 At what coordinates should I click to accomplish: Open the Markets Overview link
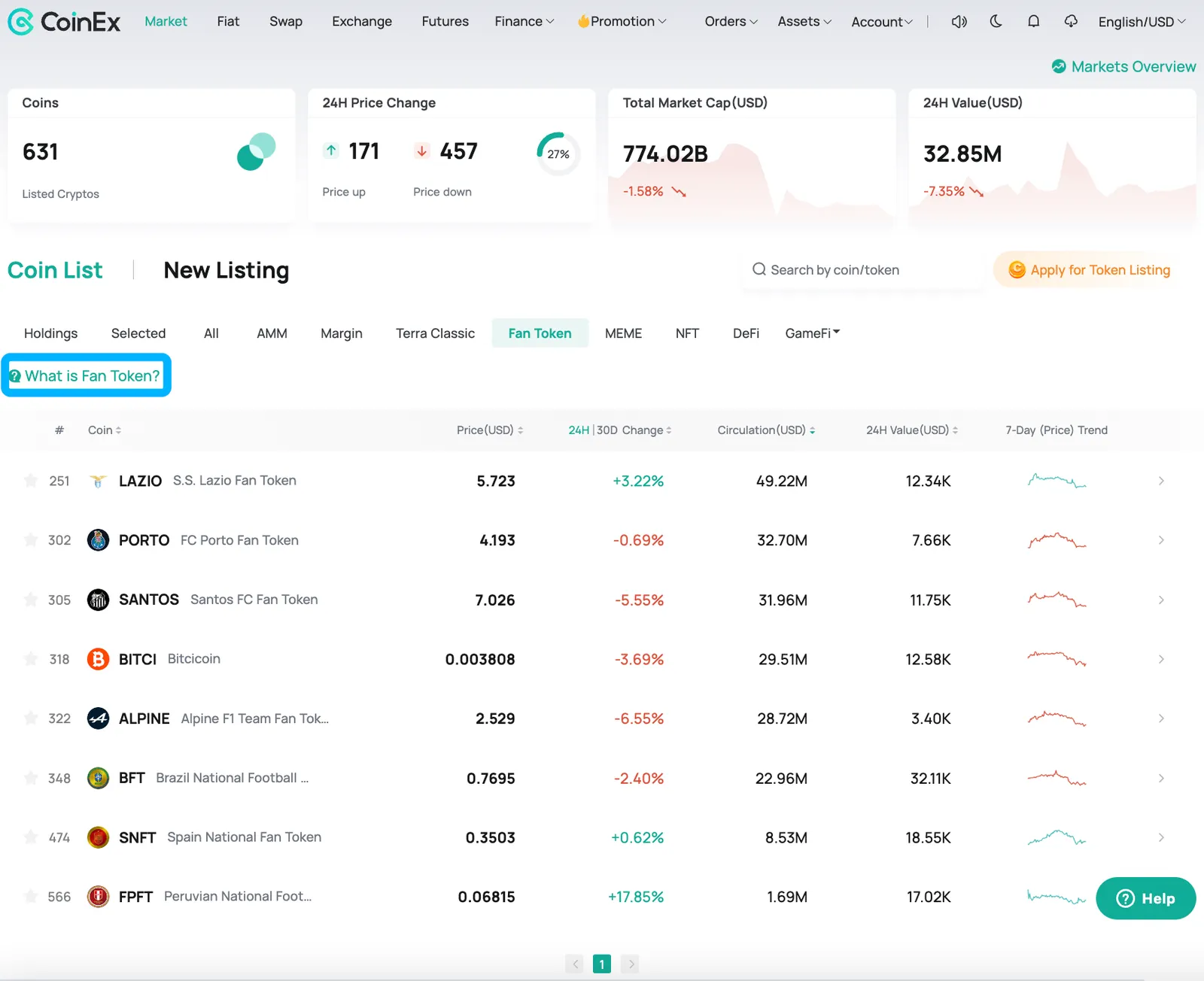(x=1123, y=66)
